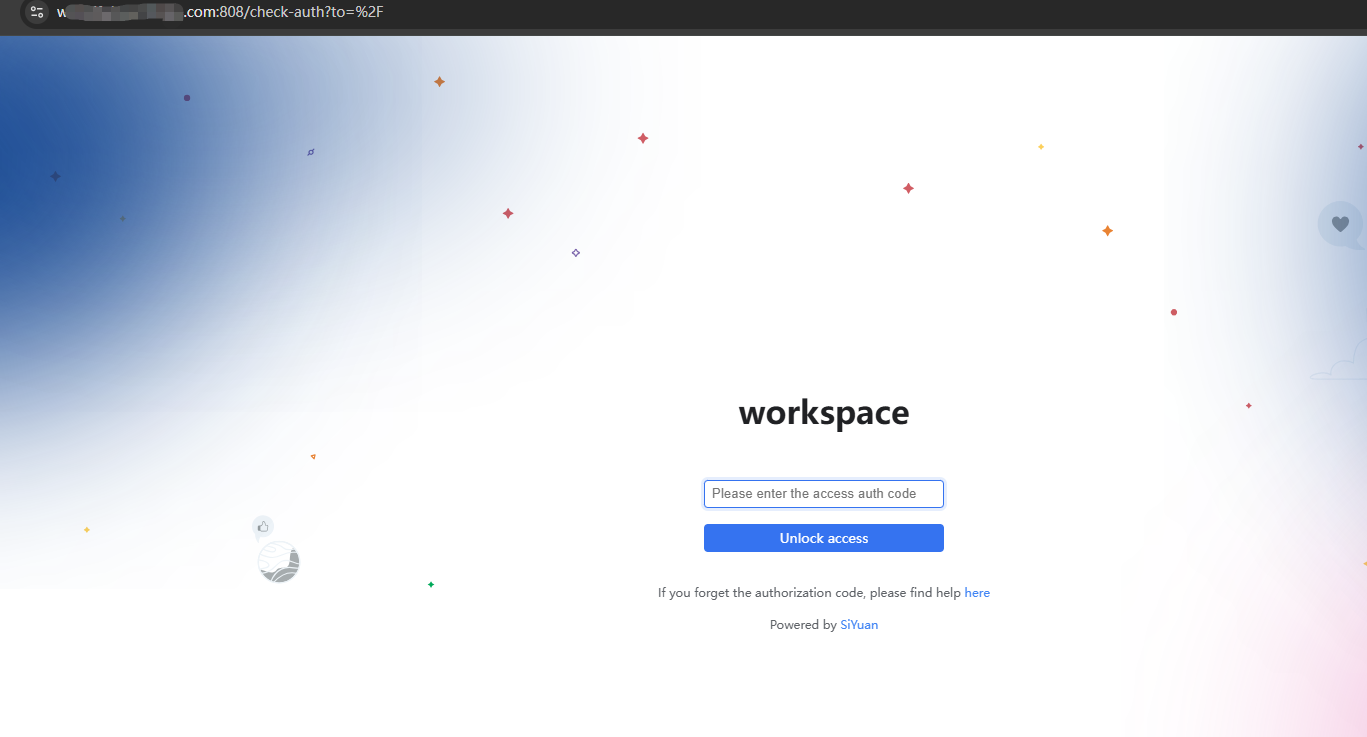This screenshot has width=1367, height=737.
Task: Tap the purple diamond outline shape
Action: point(575,253)
